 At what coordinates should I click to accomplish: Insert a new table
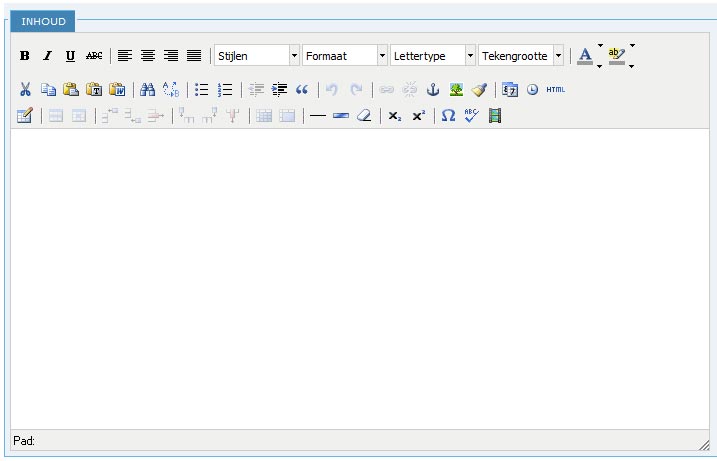click(25, 116)
